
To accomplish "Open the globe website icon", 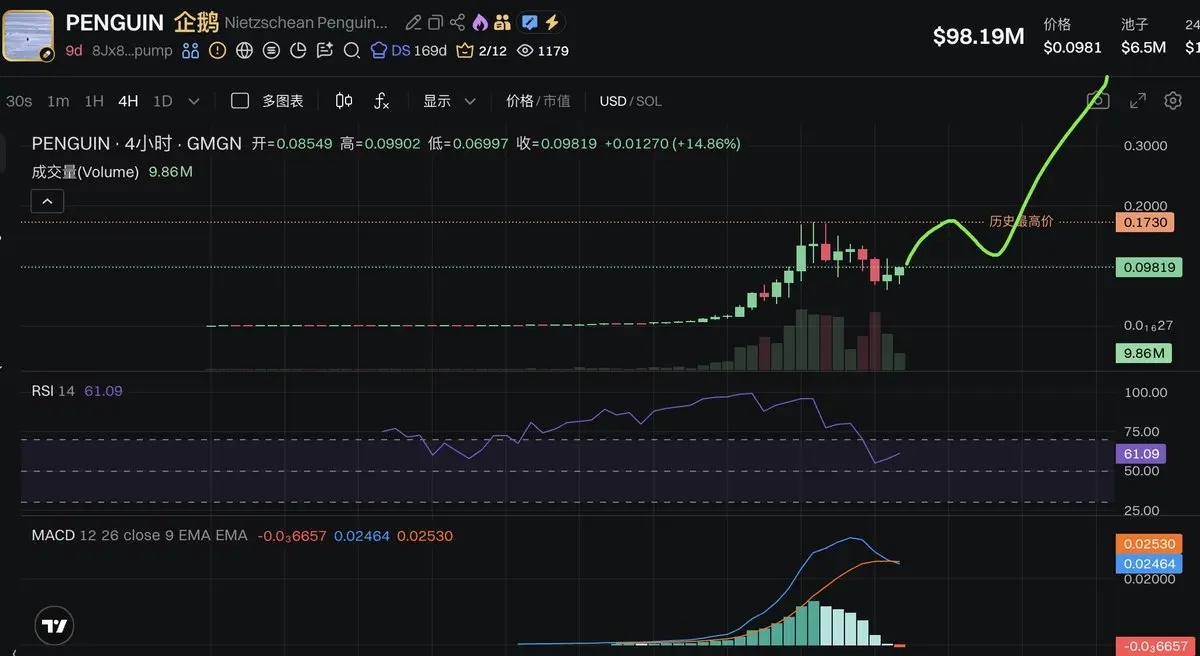I will coord(244,50).
